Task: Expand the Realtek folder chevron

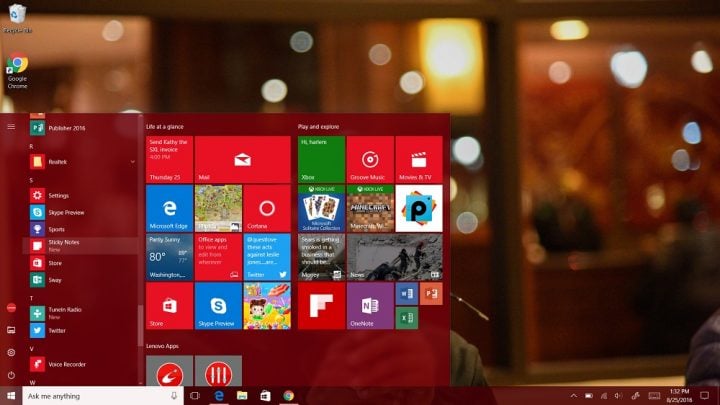Action: (132, 162)
